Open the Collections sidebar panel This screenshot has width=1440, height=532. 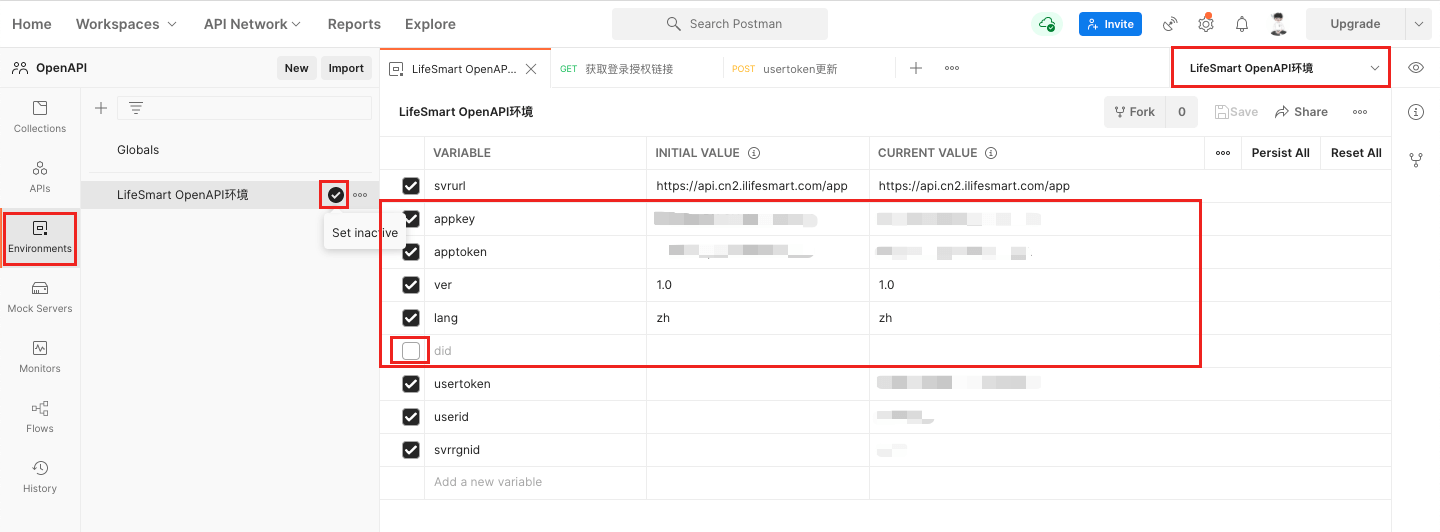pyautogui.click(x=40, y=116)
